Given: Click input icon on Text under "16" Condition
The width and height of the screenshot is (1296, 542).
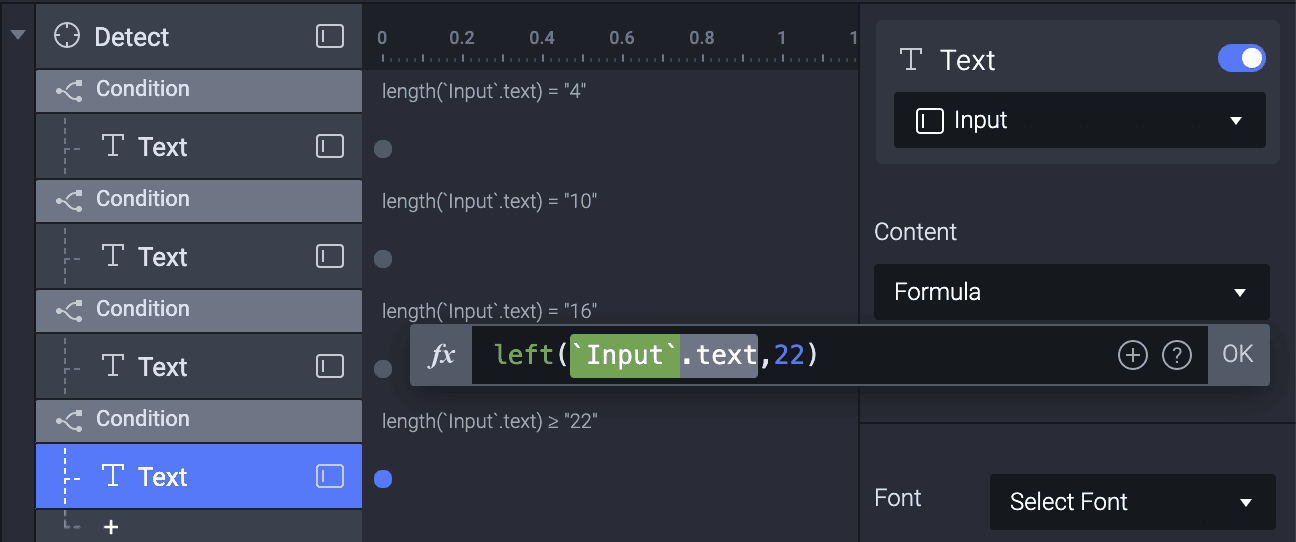Looking at the screenshot, I should tap(330, 367).
